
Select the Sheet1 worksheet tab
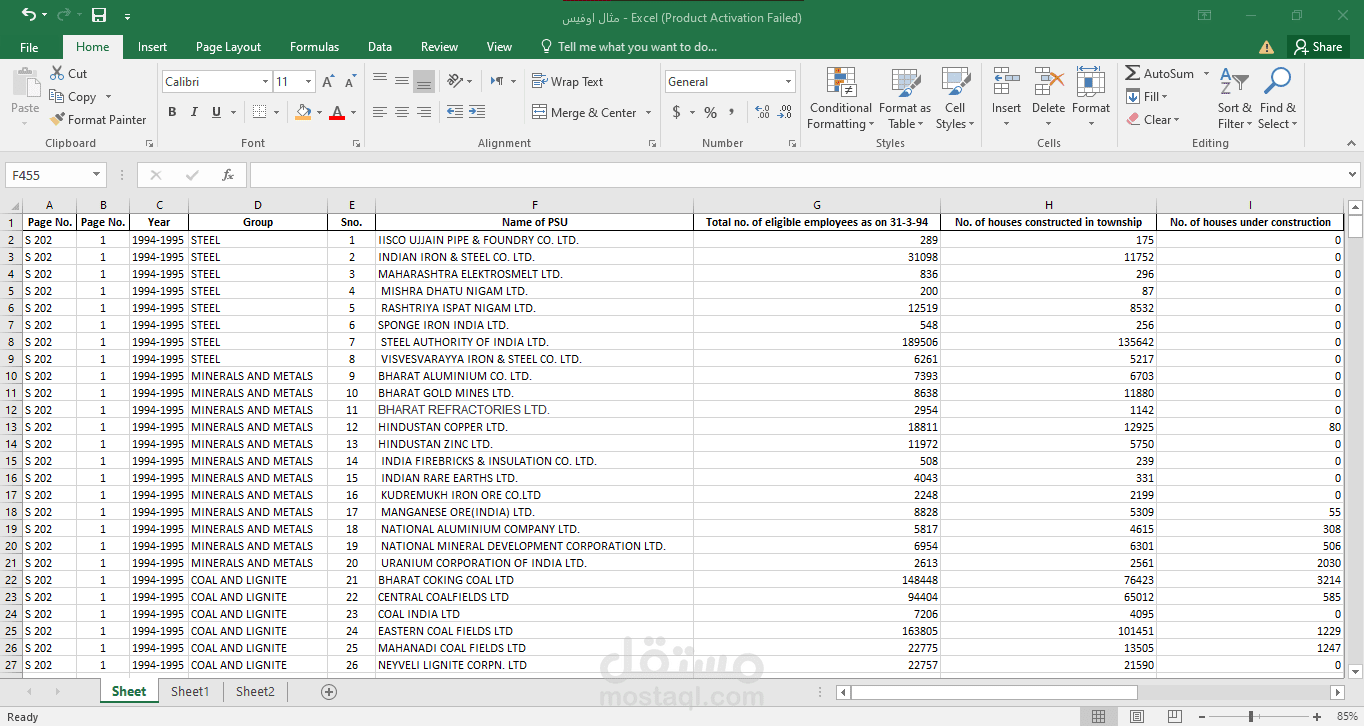tap(190, 691)
